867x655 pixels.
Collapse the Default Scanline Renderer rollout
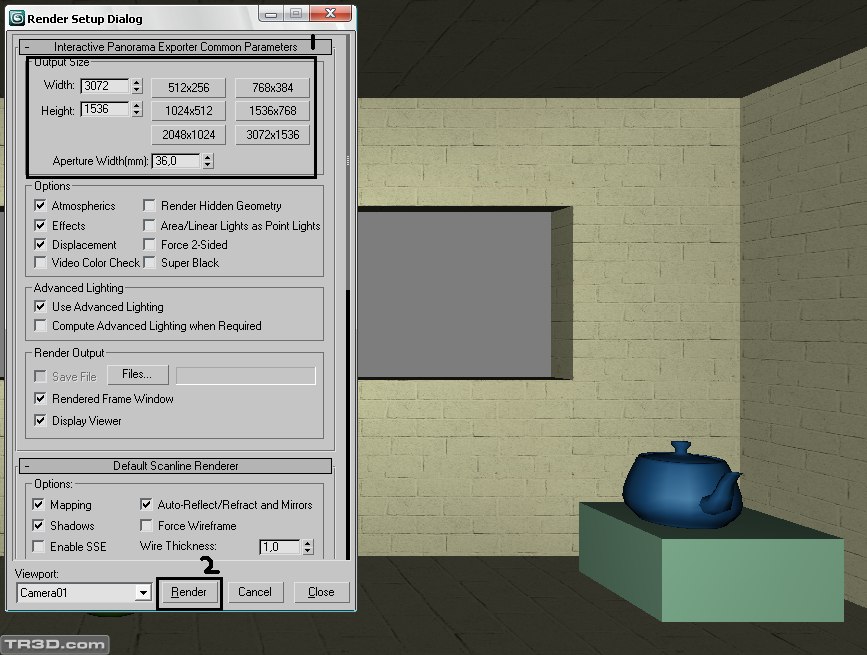coord(27,466)
